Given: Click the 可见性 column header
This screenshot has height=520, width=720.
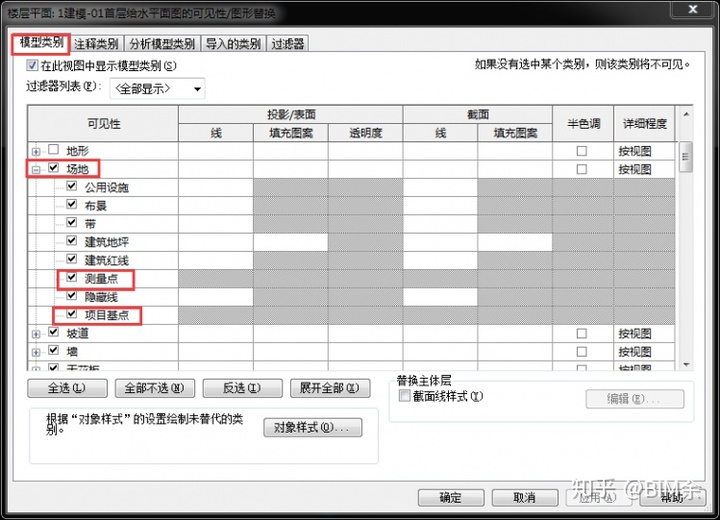Looking at the screenshot, I should [x=103, y=124].
